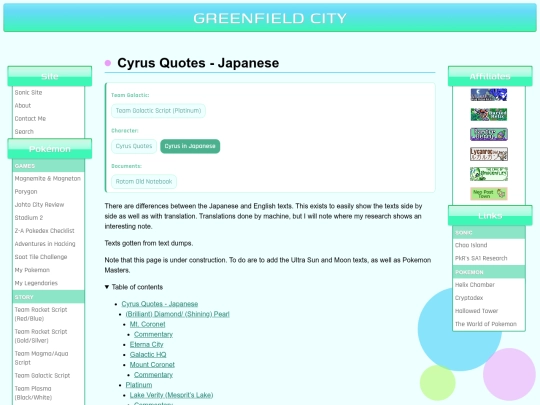Click the Cyrus Quotes - Japanese page heading
This screenshot has height=405, width=540.
(198, 63)
